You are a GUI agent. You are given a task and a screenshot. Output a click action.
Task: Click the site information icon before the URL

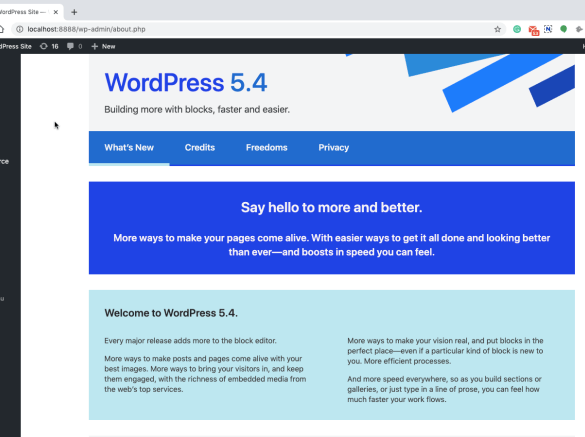[20, 29]
